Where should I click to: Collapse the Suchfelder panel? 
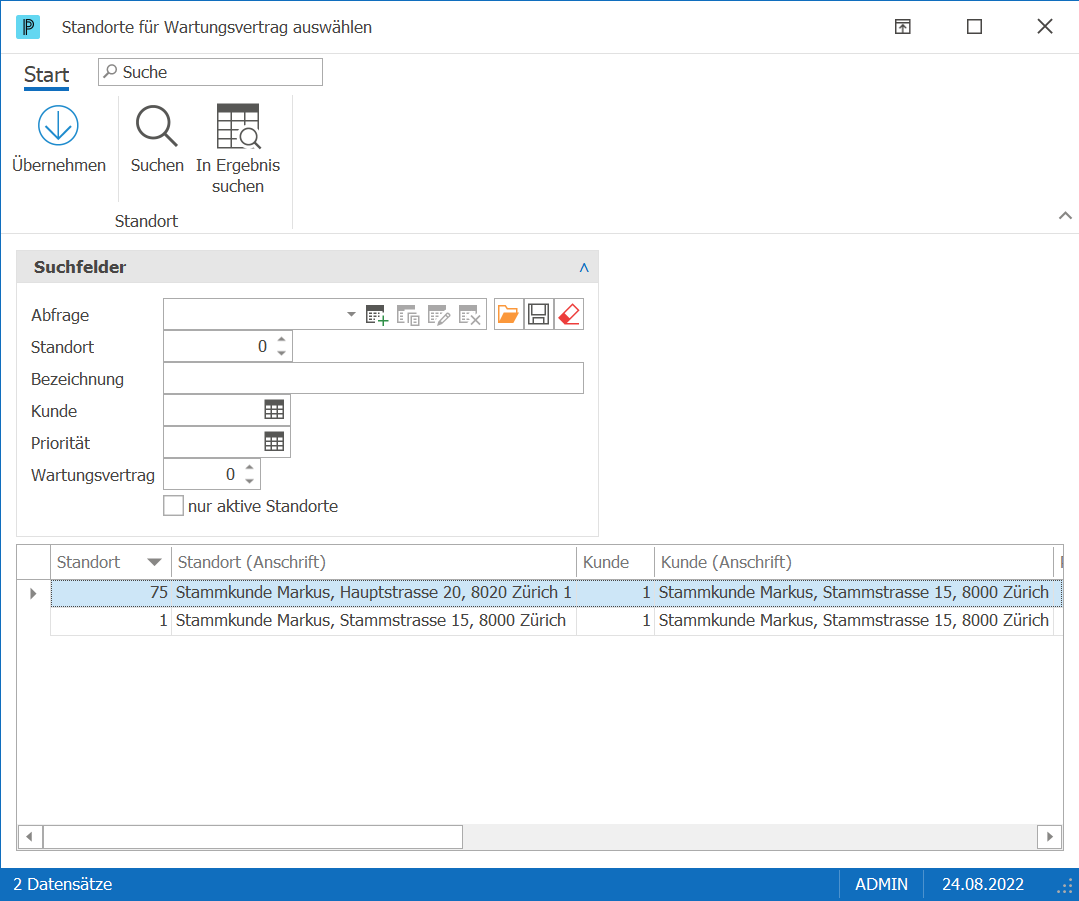584,268
